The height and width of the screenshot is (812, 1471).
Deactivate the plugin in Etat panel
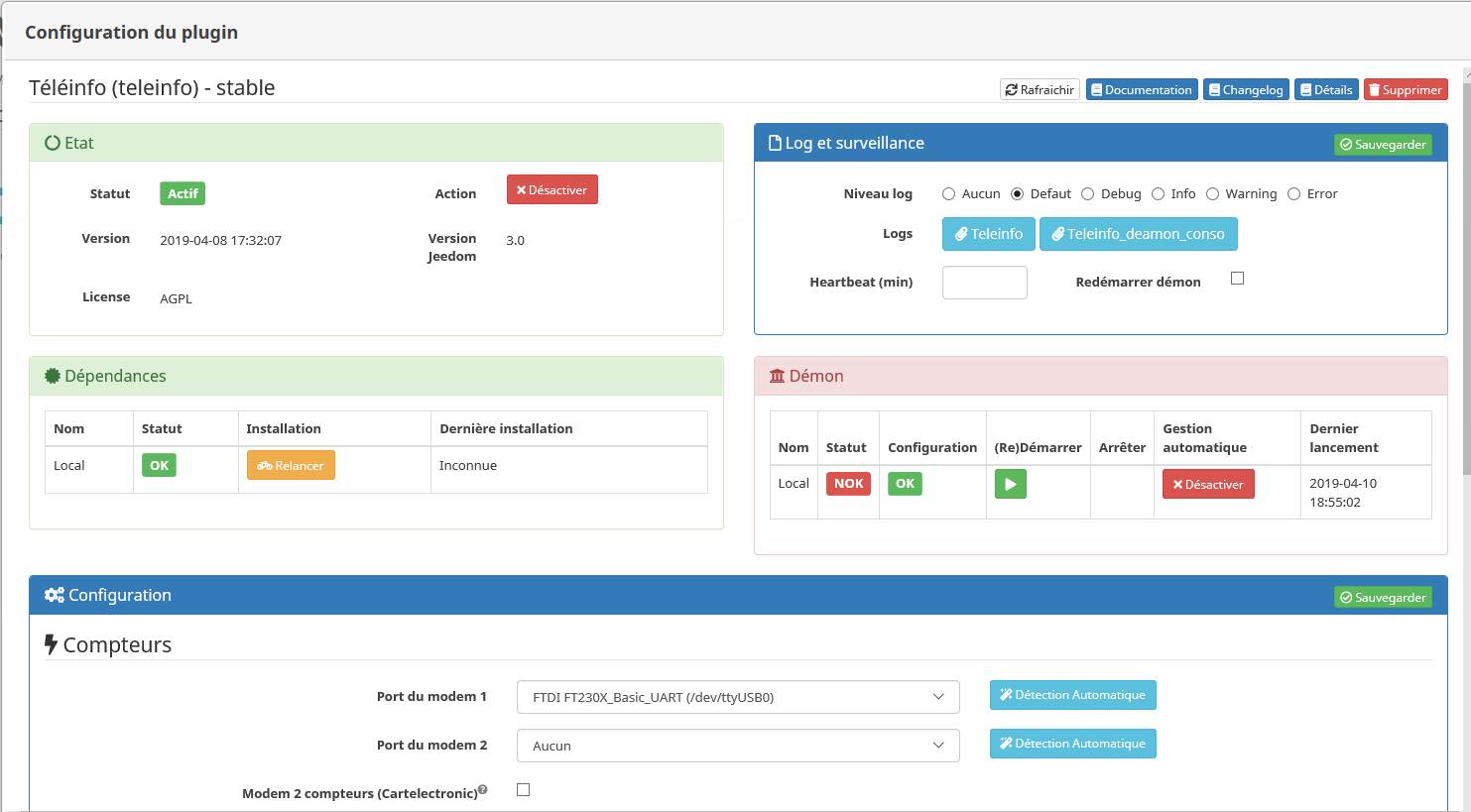click(552, 189)
